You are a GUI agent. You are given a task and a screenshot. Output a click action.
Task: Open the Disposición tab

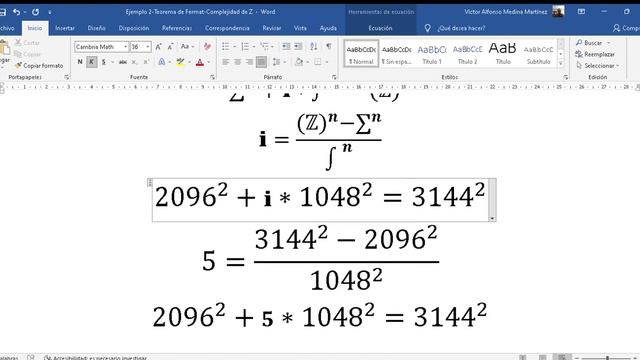tap(134, 28)
